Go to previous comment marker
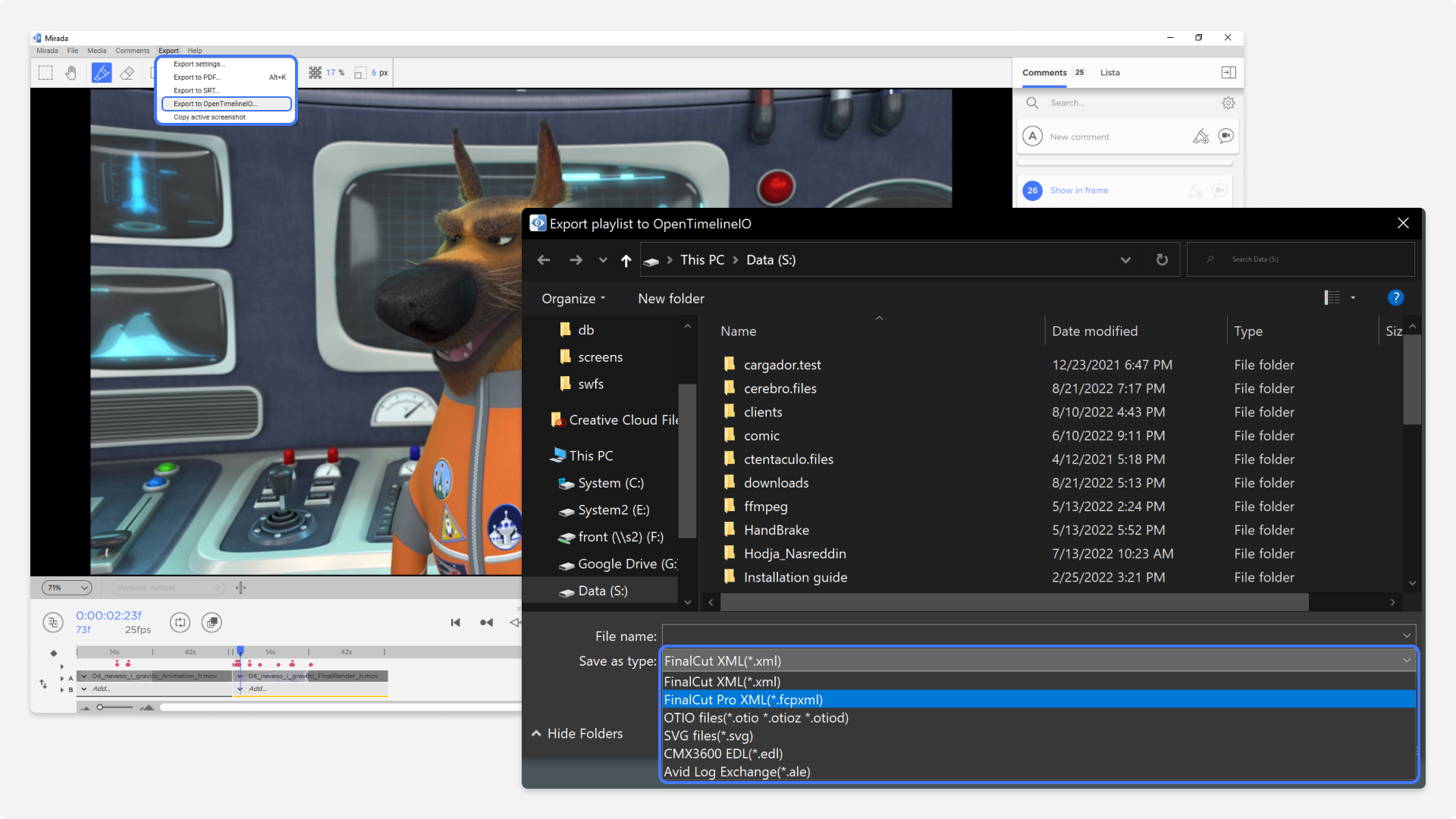 (x=487, y=623)
